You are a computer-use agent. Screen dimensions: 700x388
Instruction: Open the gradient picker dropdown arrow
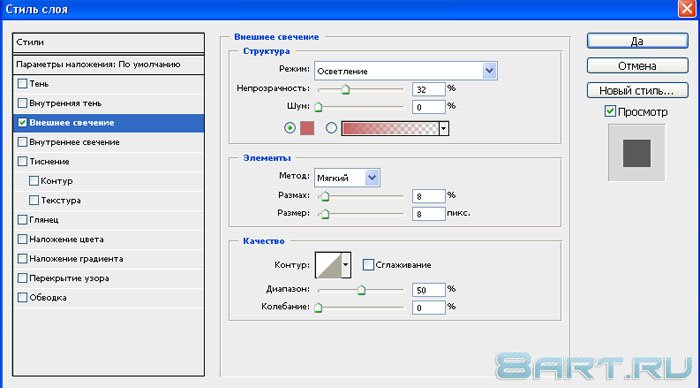[443, 129]
